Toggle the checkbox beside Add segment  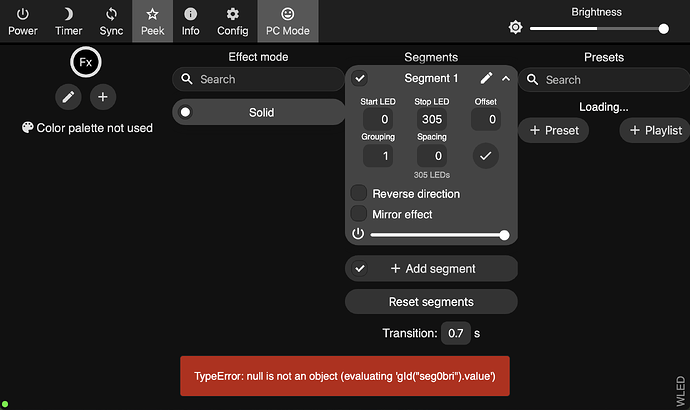coord(360,268)
